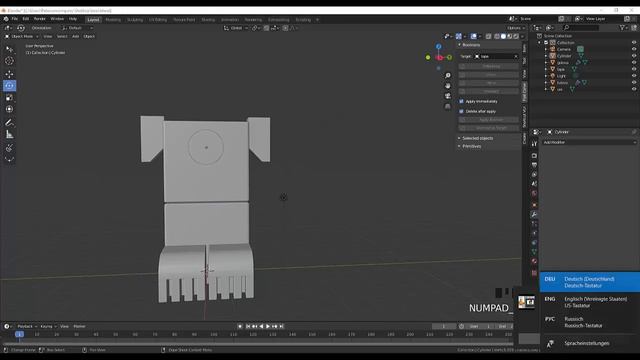The width and height of the screenshot is (640, 360).
Task: Open the Modifier wrench properties tab
Action: (x=534, y=214)
